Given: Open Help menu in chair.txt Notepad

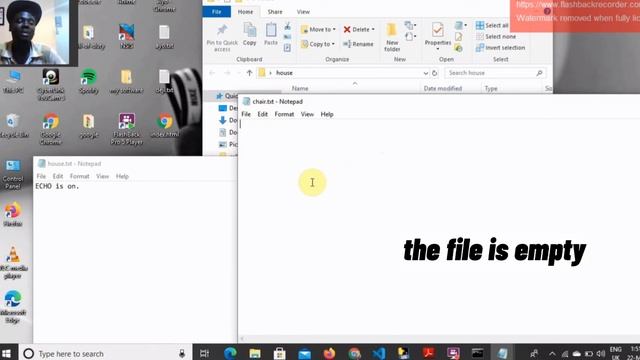Looking at the screenshot, I should tap(327, 114).
